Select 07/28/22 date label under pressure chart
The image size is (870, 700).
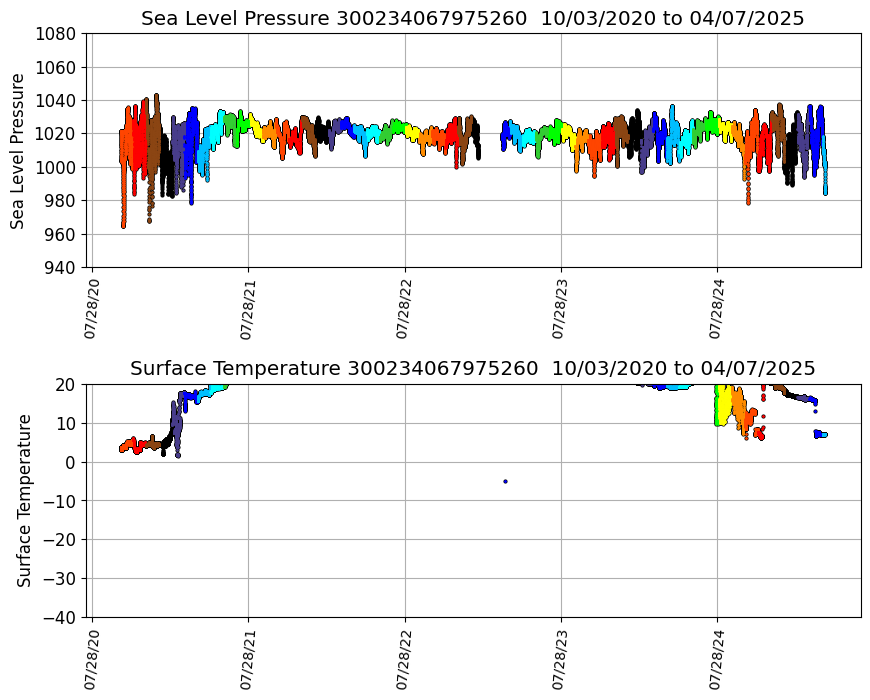(404, 308)
